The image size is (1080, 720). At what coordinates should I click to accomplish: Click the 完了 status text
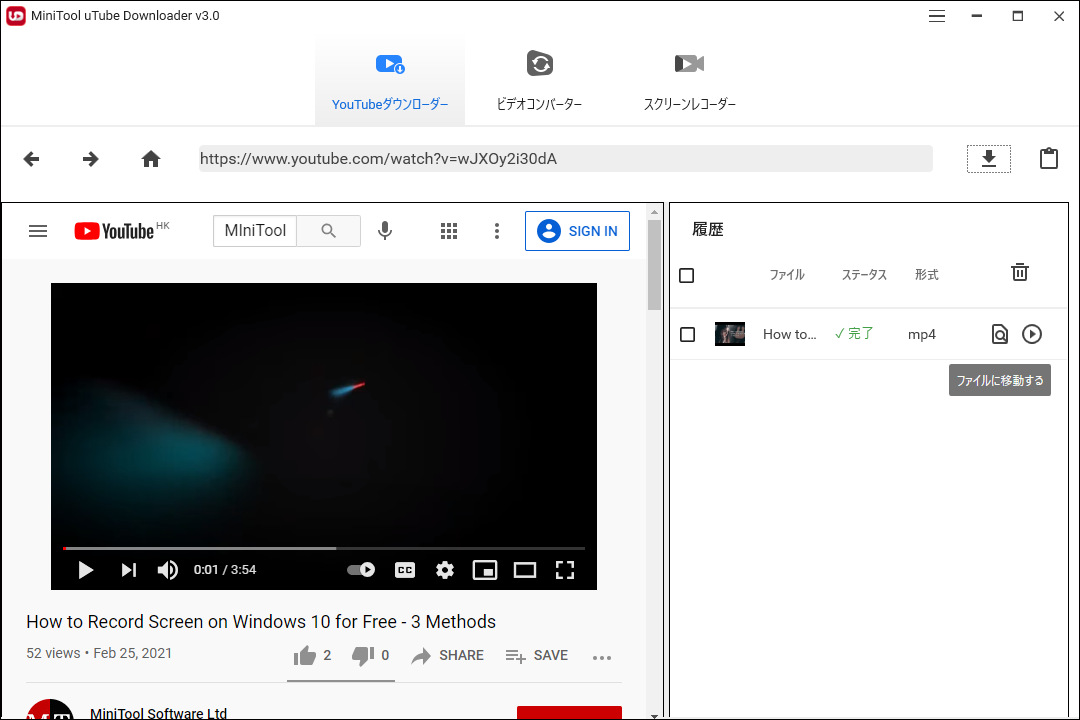[854, 333]
